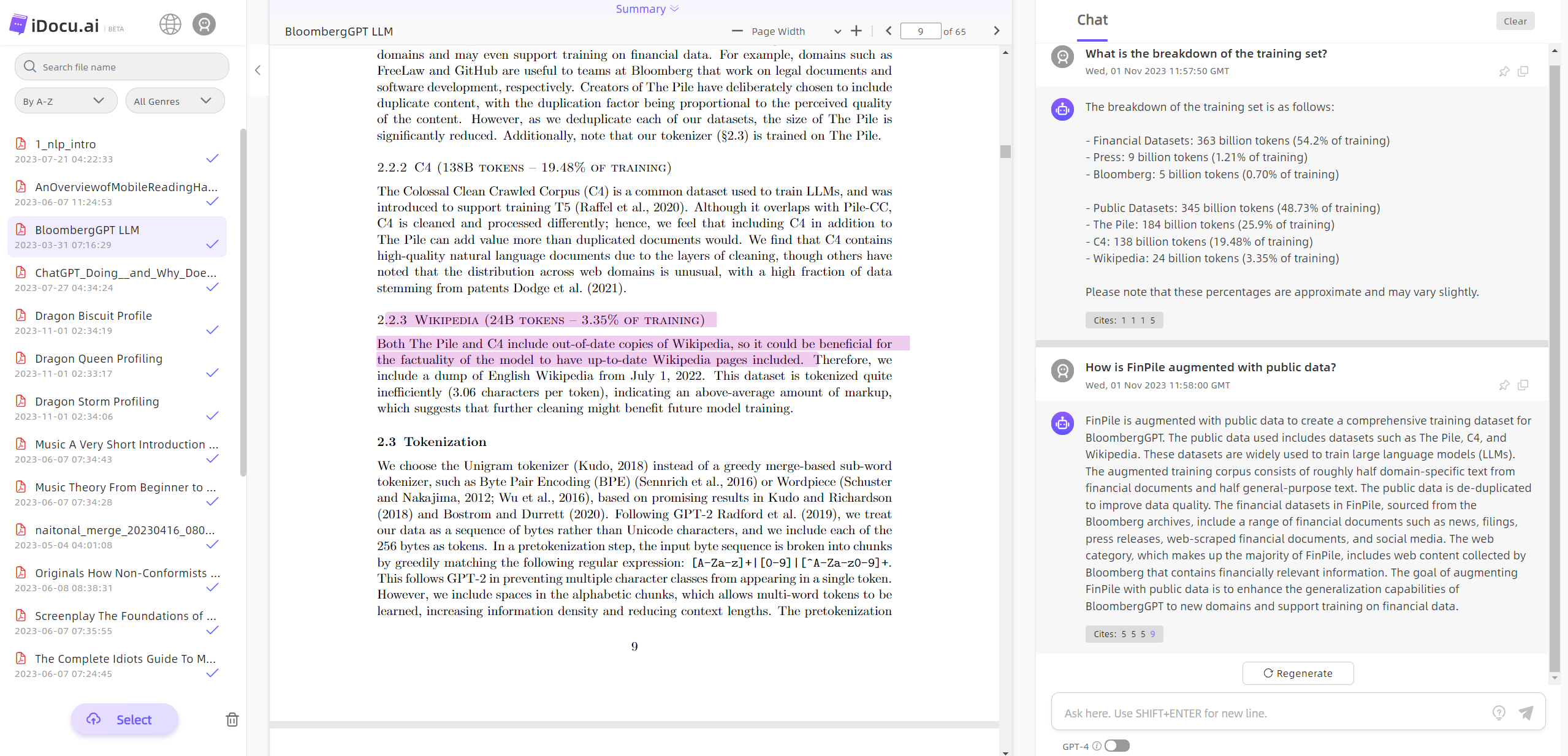Click the trash delete icon
Screen dimensions: 1568x756
[x=232, y=719]
